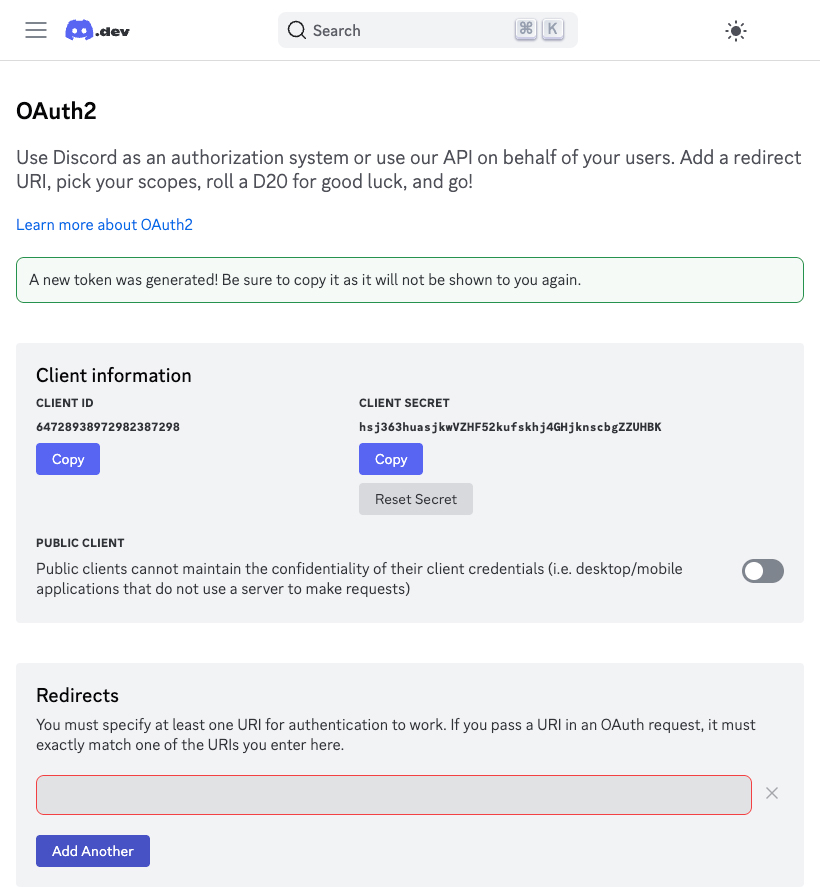Enable the Public Client toggle

coord(763,571)
